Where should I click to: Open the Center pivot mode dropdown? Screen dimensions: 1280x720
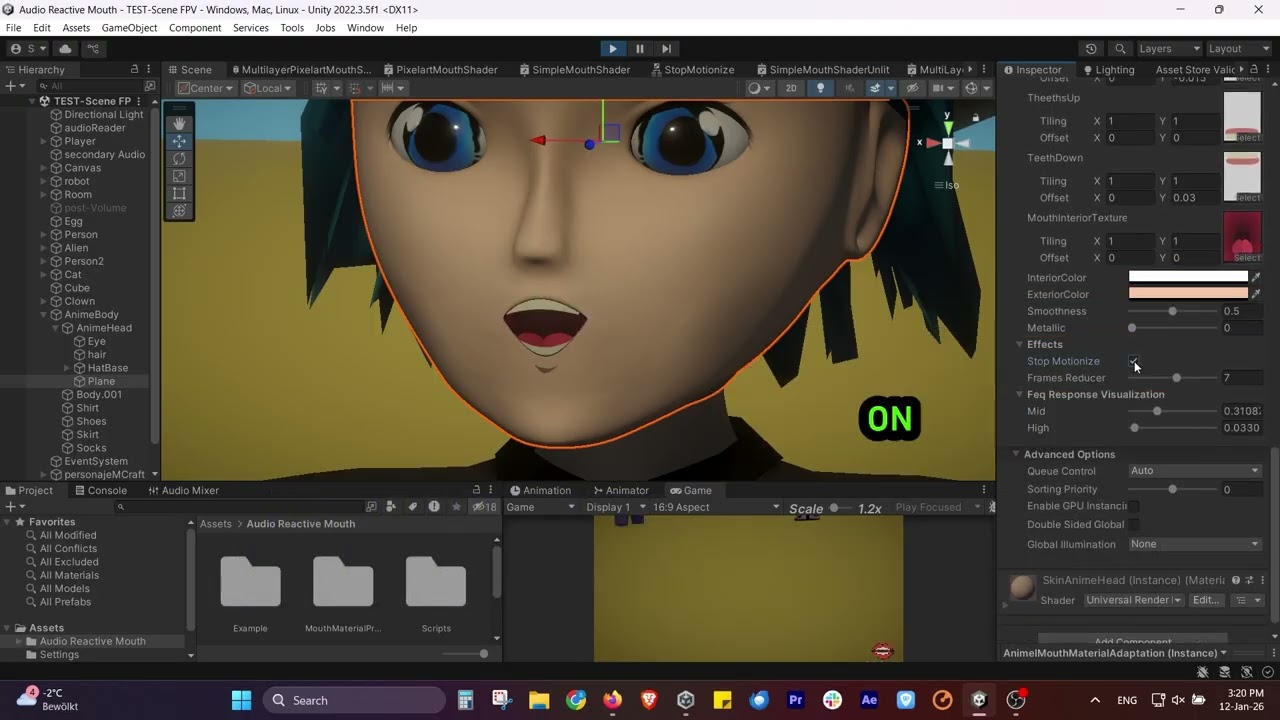point(205,88)
